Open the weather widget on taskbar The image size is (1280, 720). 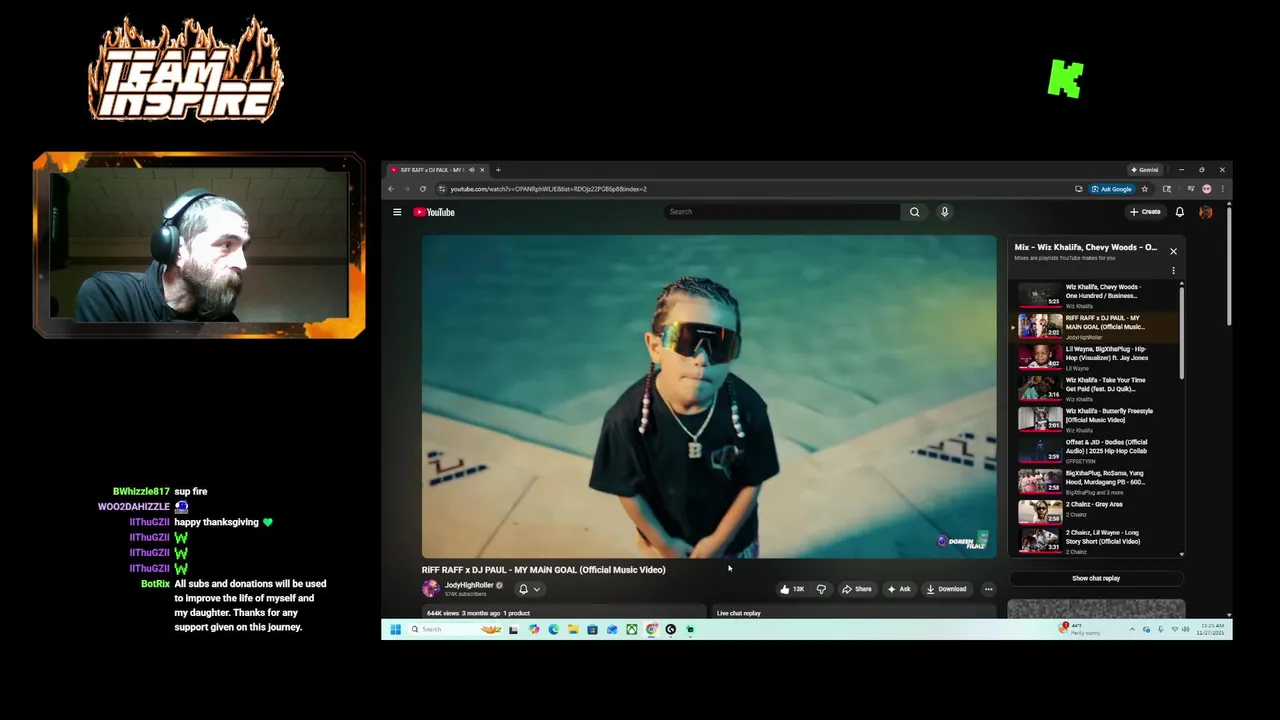coord(1080,629)
